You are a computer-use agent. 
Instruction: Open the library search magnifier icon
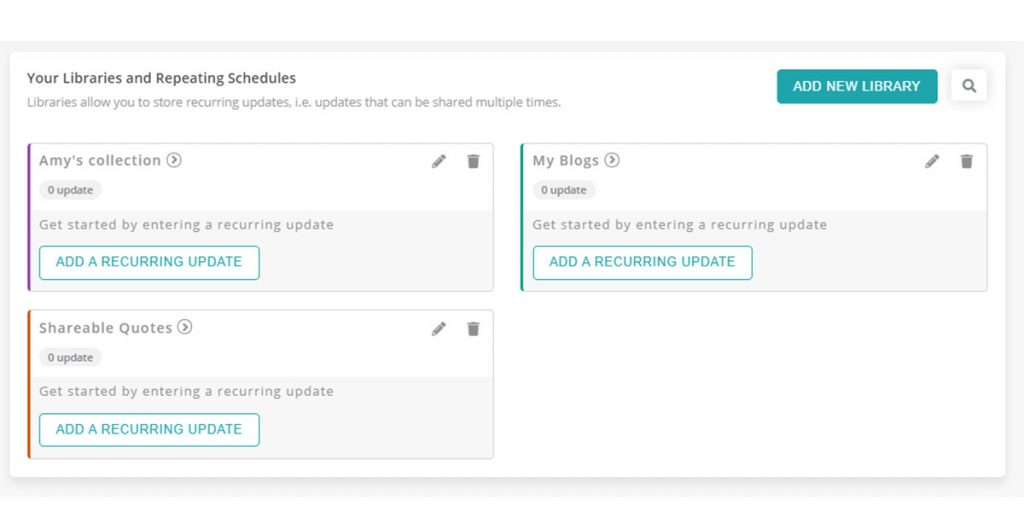tap(969, 86)
